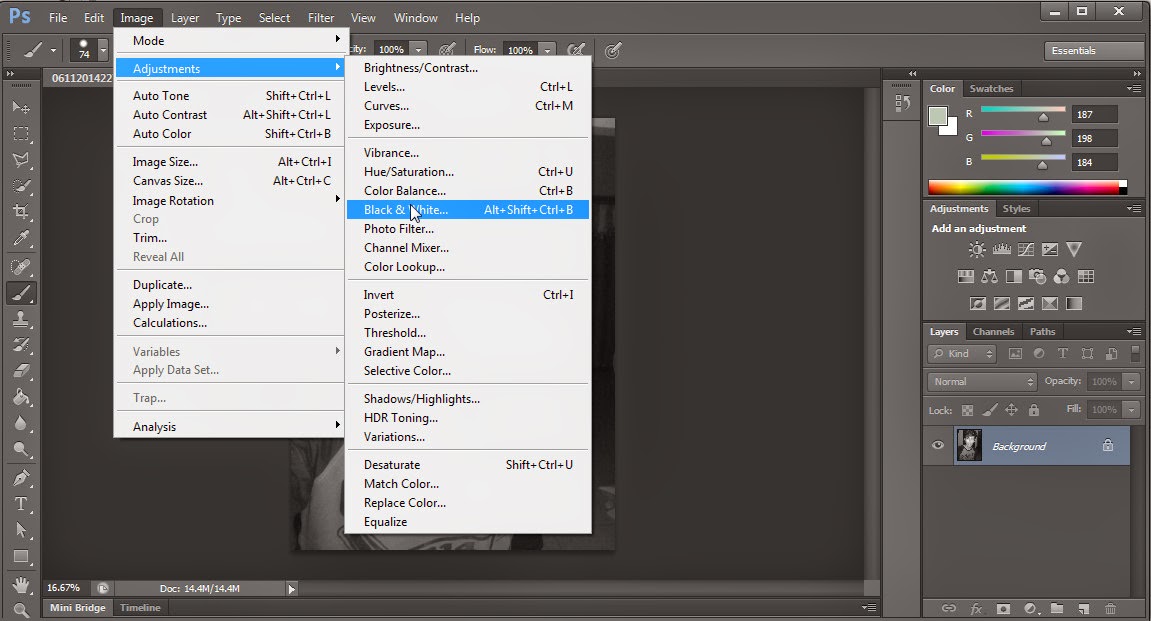
Task: Choose Desaturate in Adjustments submenu
Action: point(468,465)
